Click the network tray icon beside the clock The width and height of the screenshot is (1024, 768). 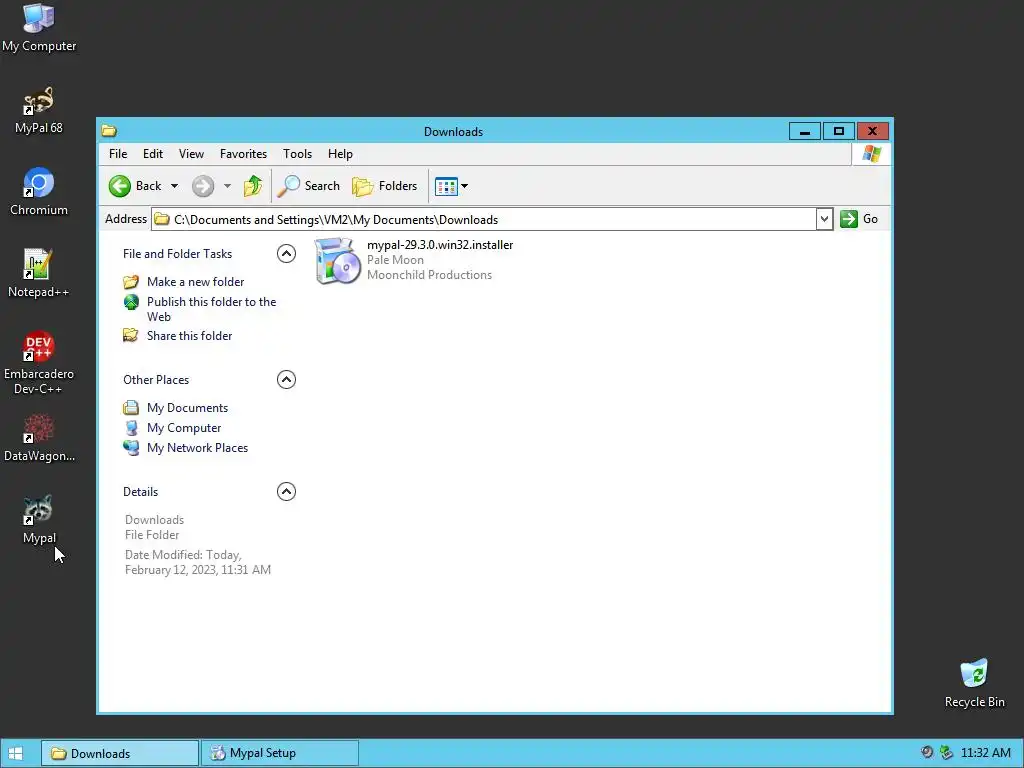coord(946,752)
